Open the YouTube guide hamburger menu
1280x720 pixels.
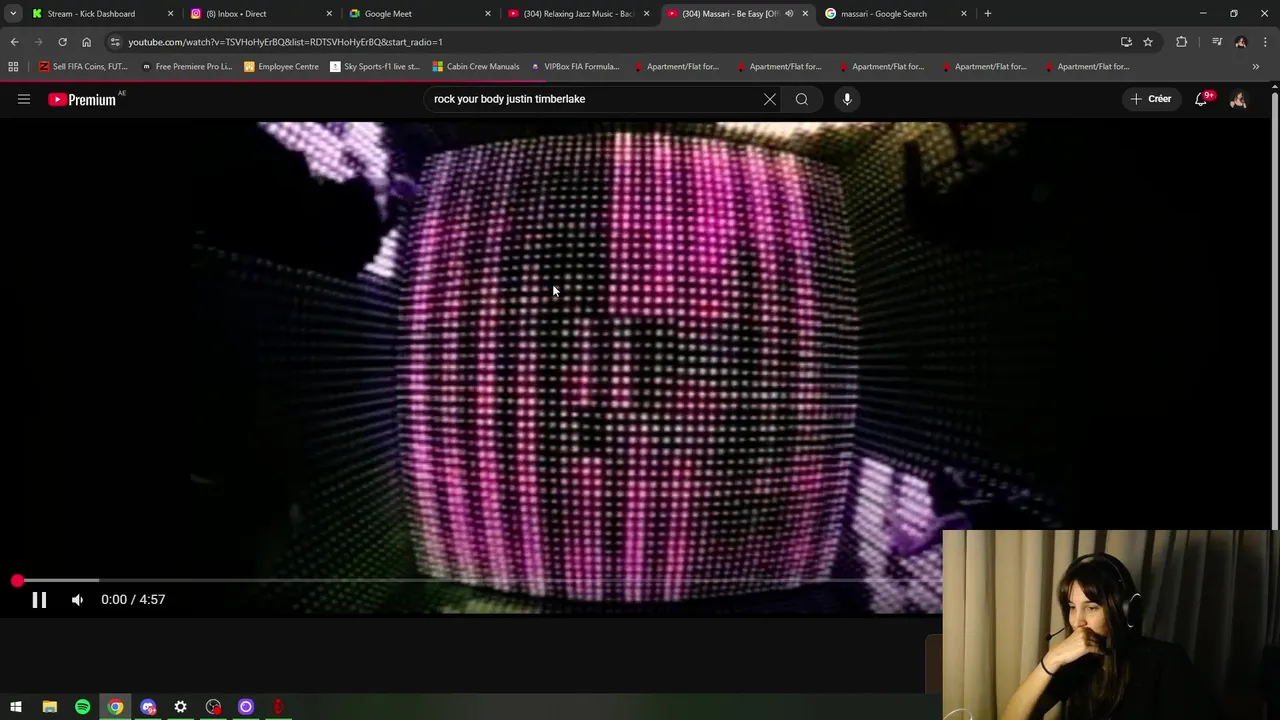(x=24, y=99)
